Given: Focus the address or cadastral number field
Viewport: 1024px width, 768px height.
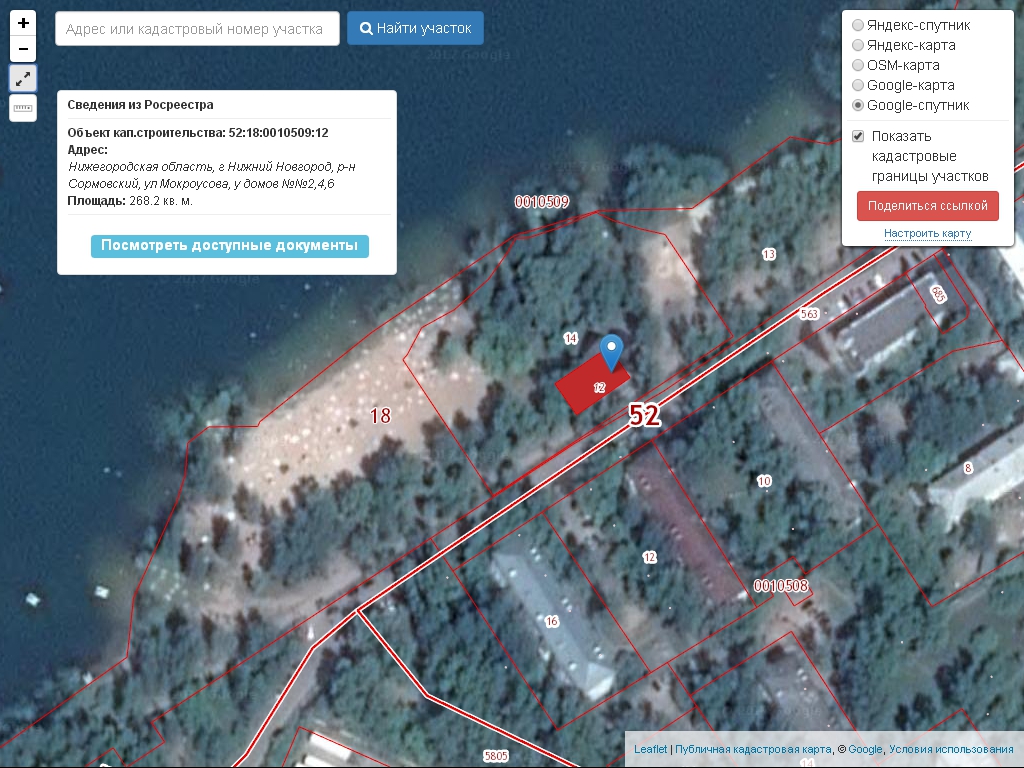Looking at the screenshot, I should [197, 29].
